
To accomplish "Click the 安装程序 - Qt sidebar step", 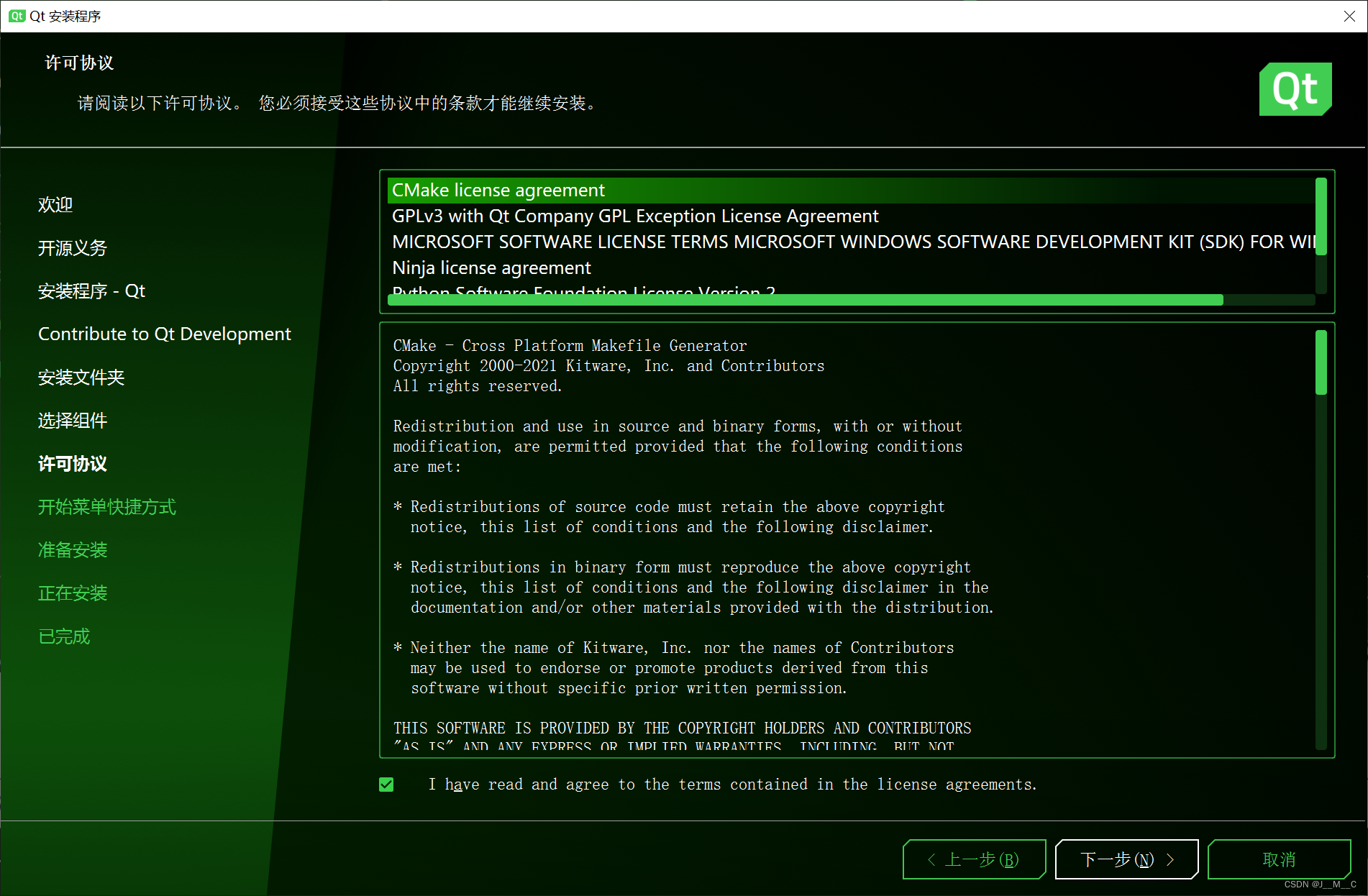I will (x=91, y=291).
